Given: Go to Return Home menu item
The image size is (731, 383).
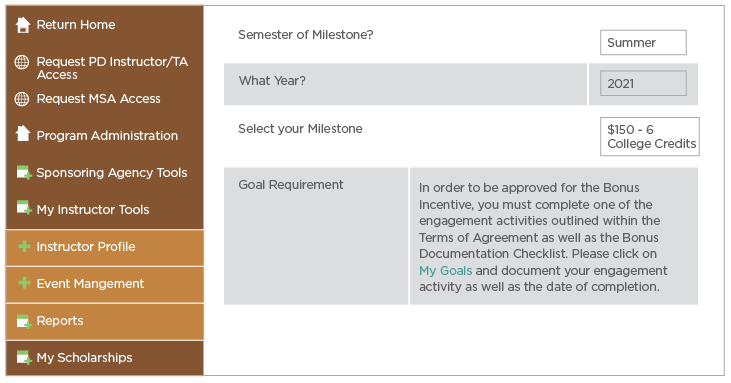Looking at the screenshot, I should [x=76, y=25].
